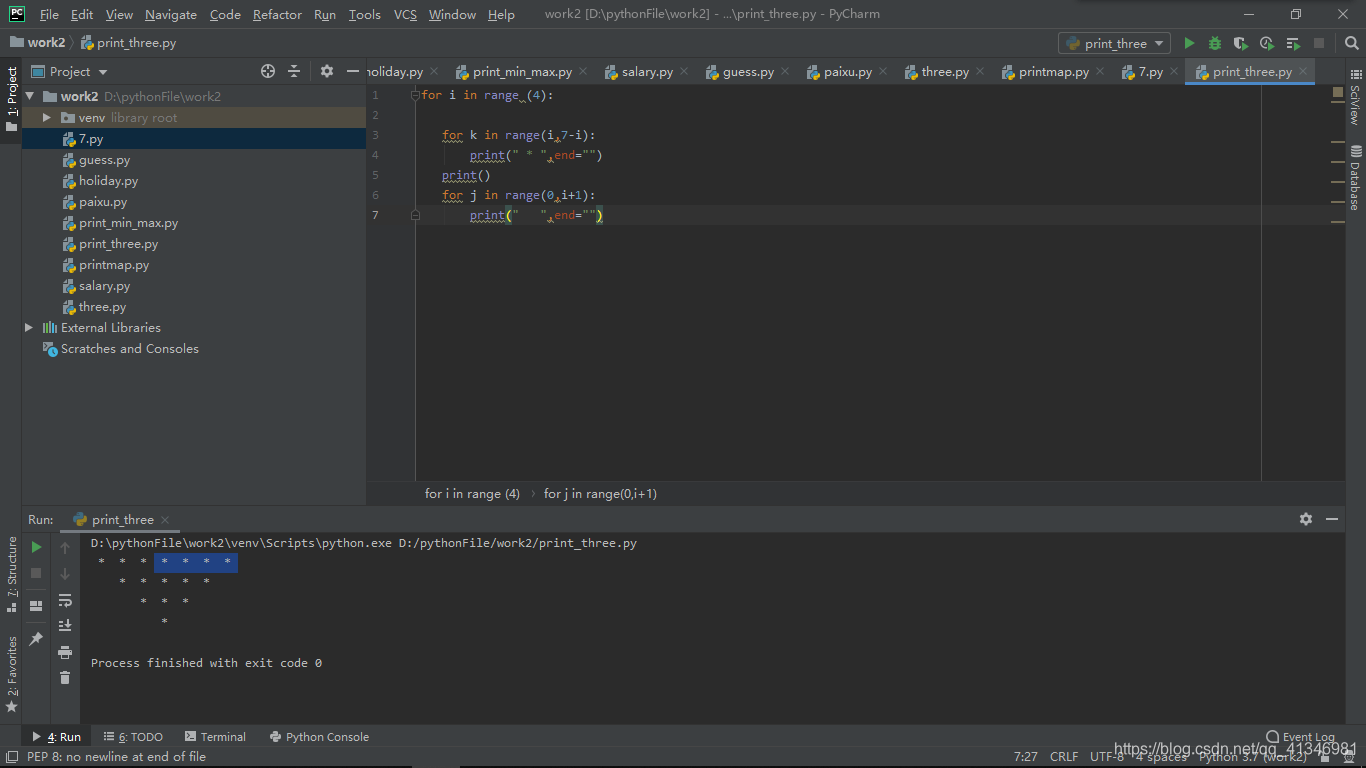This screenshot has height=768, width=1366.
Task: Open the Terminal tool window
Action: pyautogui.click(x=214, y=737)
